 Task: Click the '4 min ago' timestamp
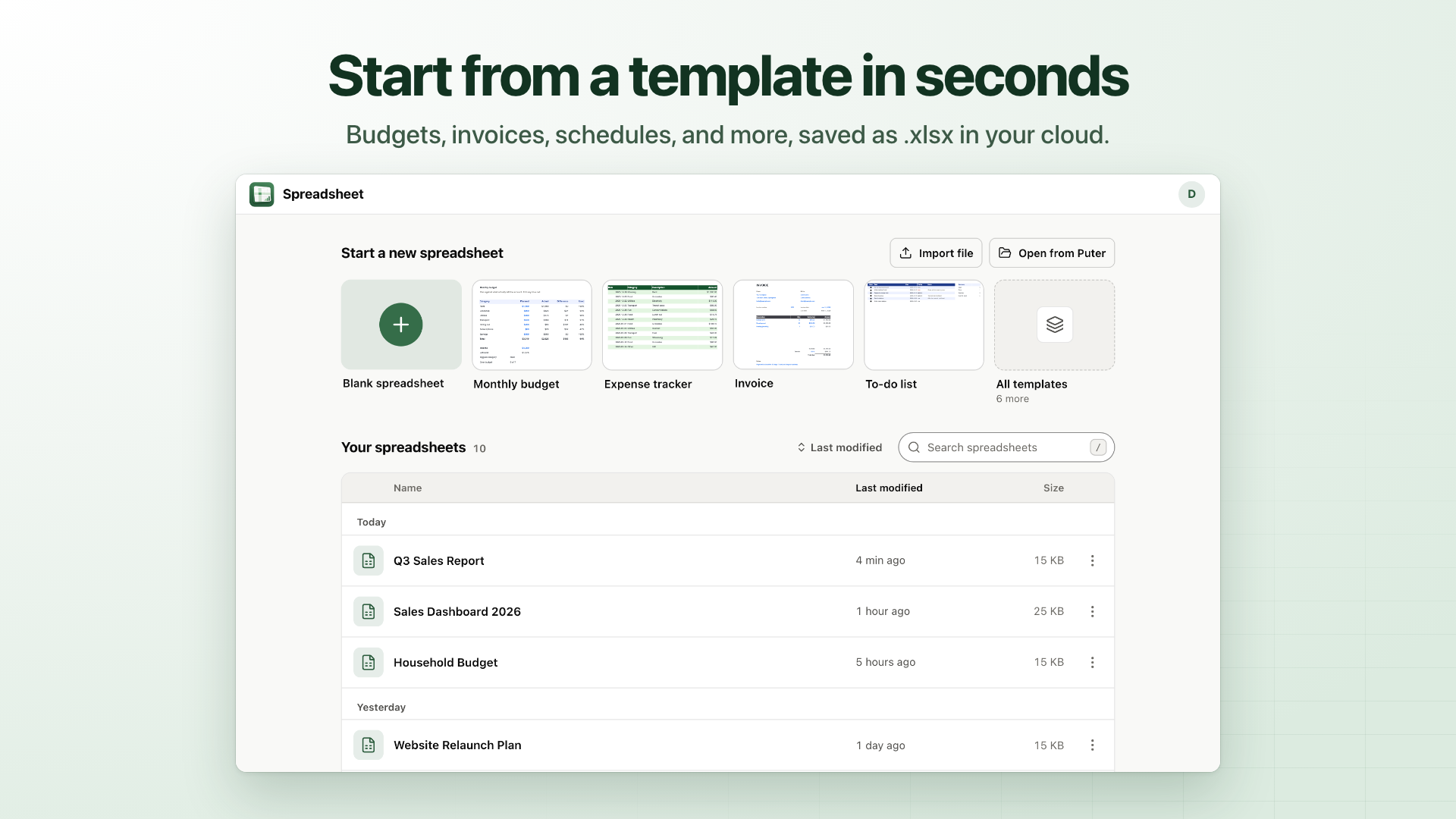click(x=880, y=560)
